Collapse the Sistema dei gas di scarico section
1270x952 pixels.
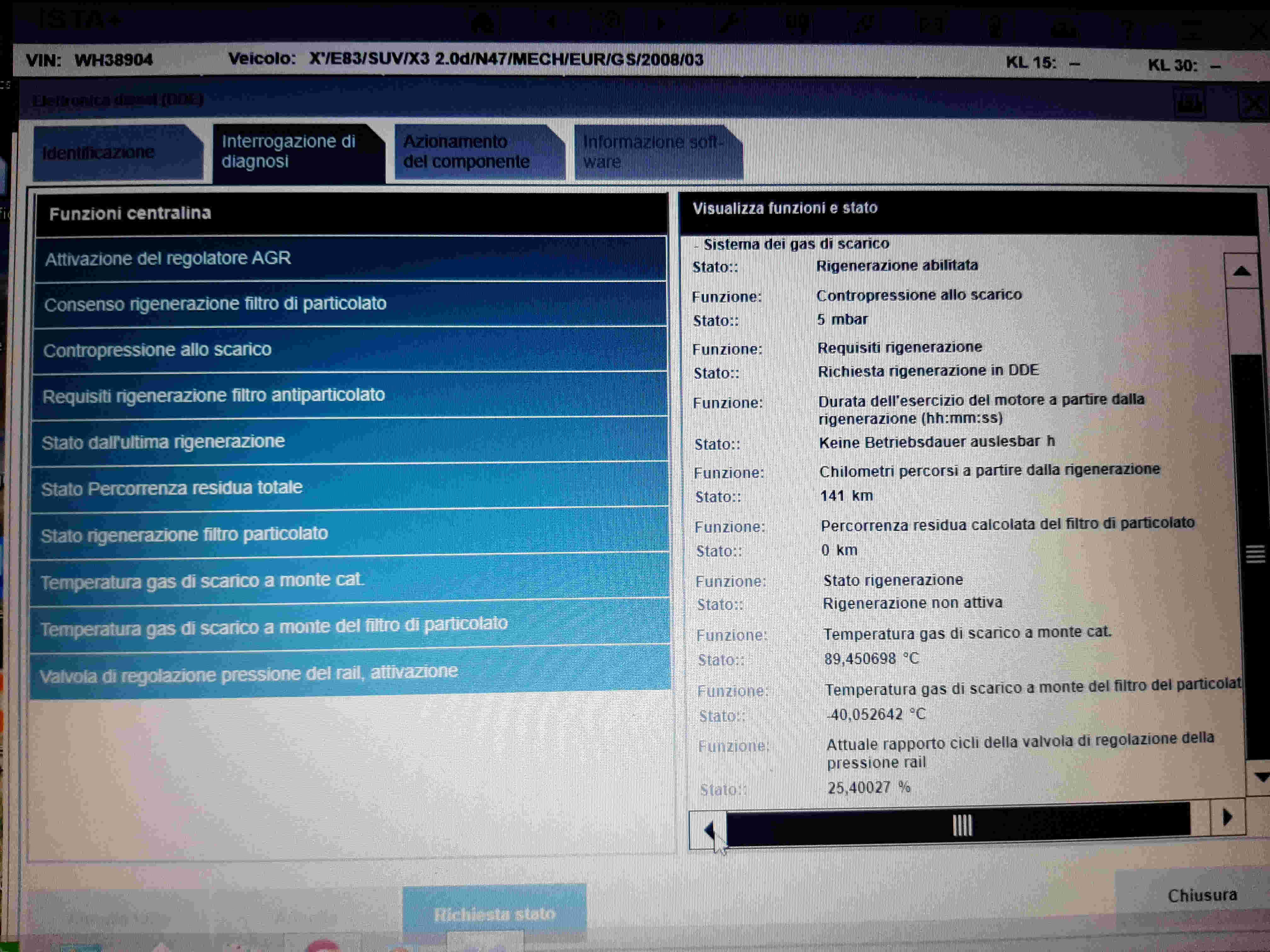(696, 246)
